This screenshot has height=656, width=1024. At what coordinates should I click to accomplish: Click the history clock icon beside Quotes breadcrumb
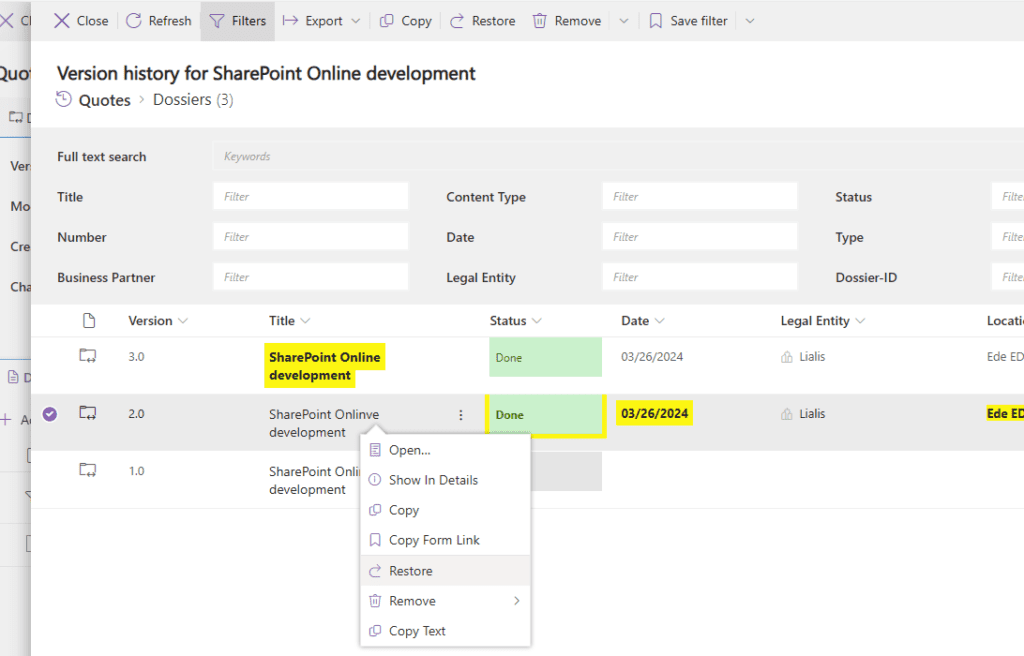tap(62, 99)
